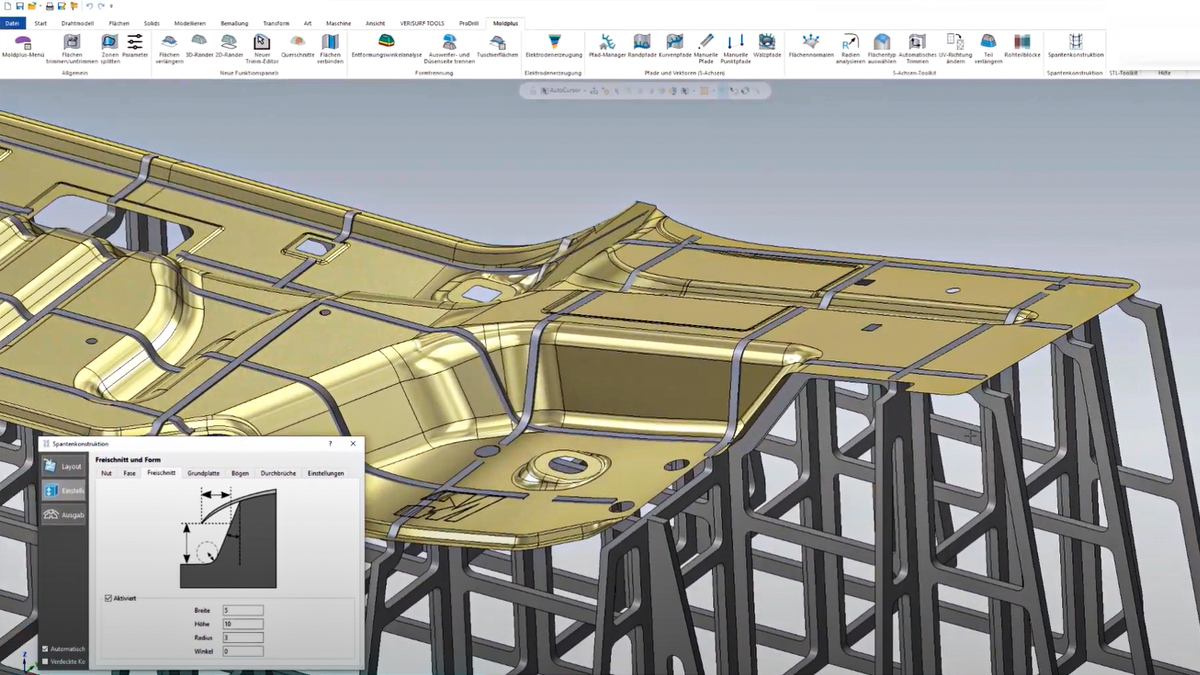Disable the Automatisch option
The height and width of the screenshot is (675, 1200).
pyautogui.click(x=44, y=648)
